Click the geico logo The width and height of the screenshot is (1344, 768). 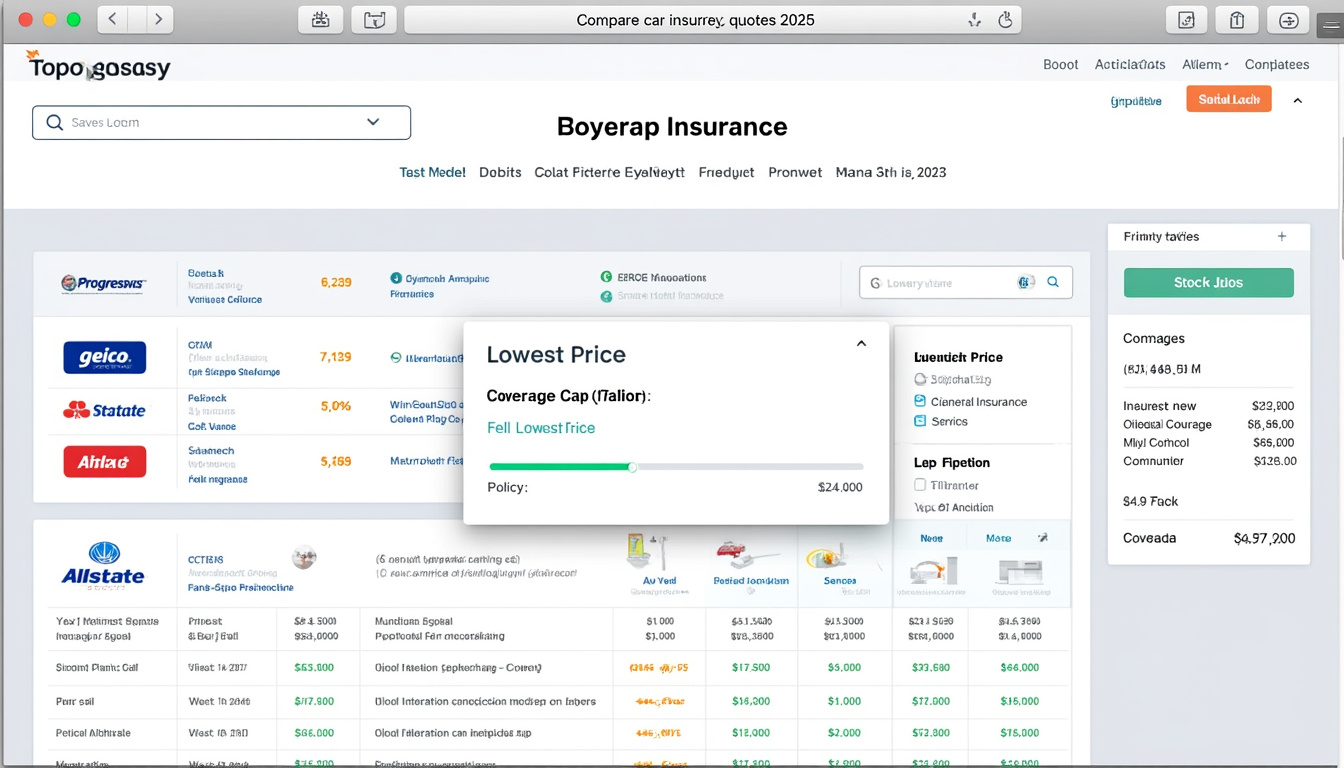[x=104, y=357]
